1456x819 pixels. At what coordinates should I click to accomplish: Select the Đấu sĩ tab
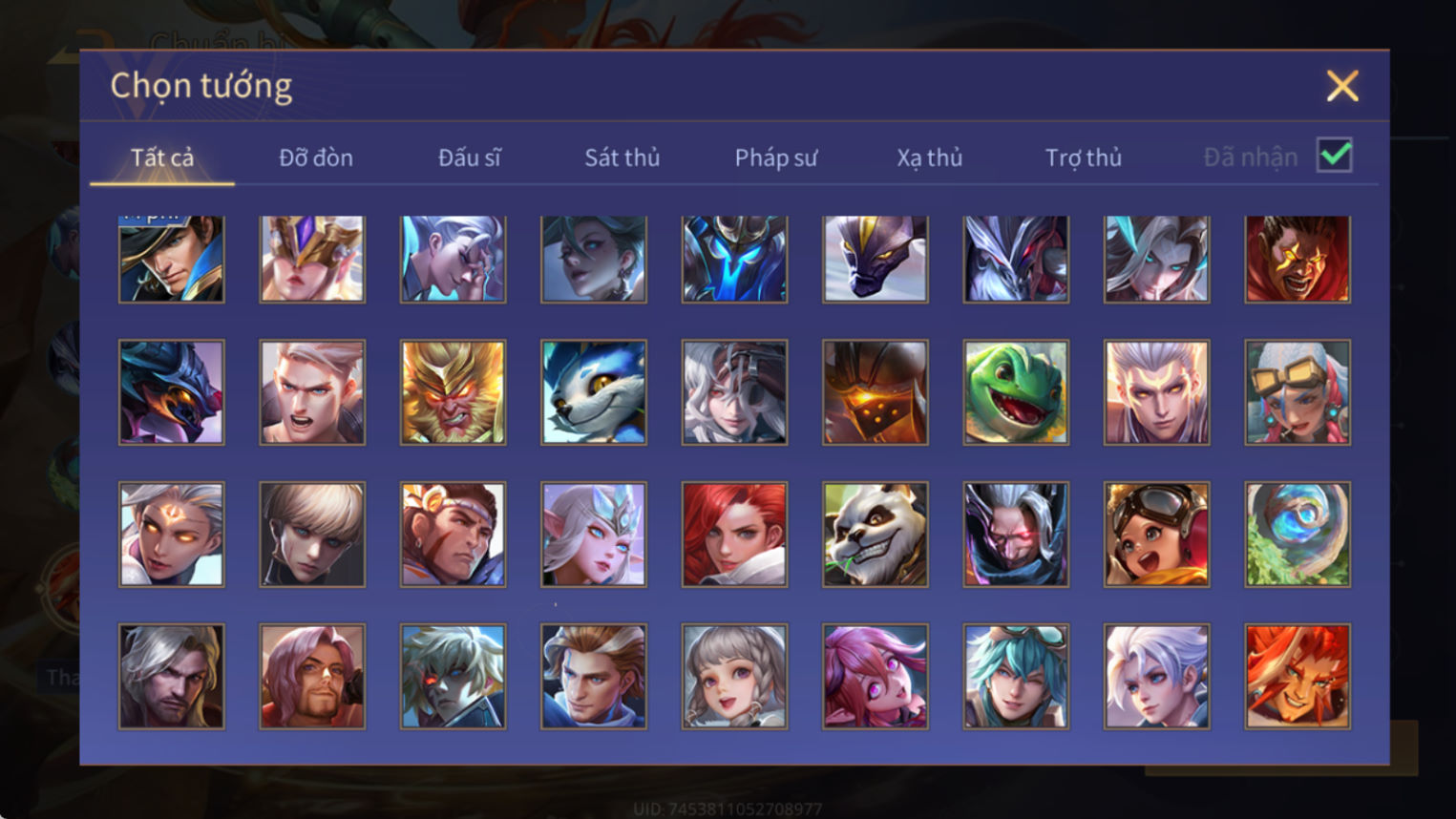[470, 157]
